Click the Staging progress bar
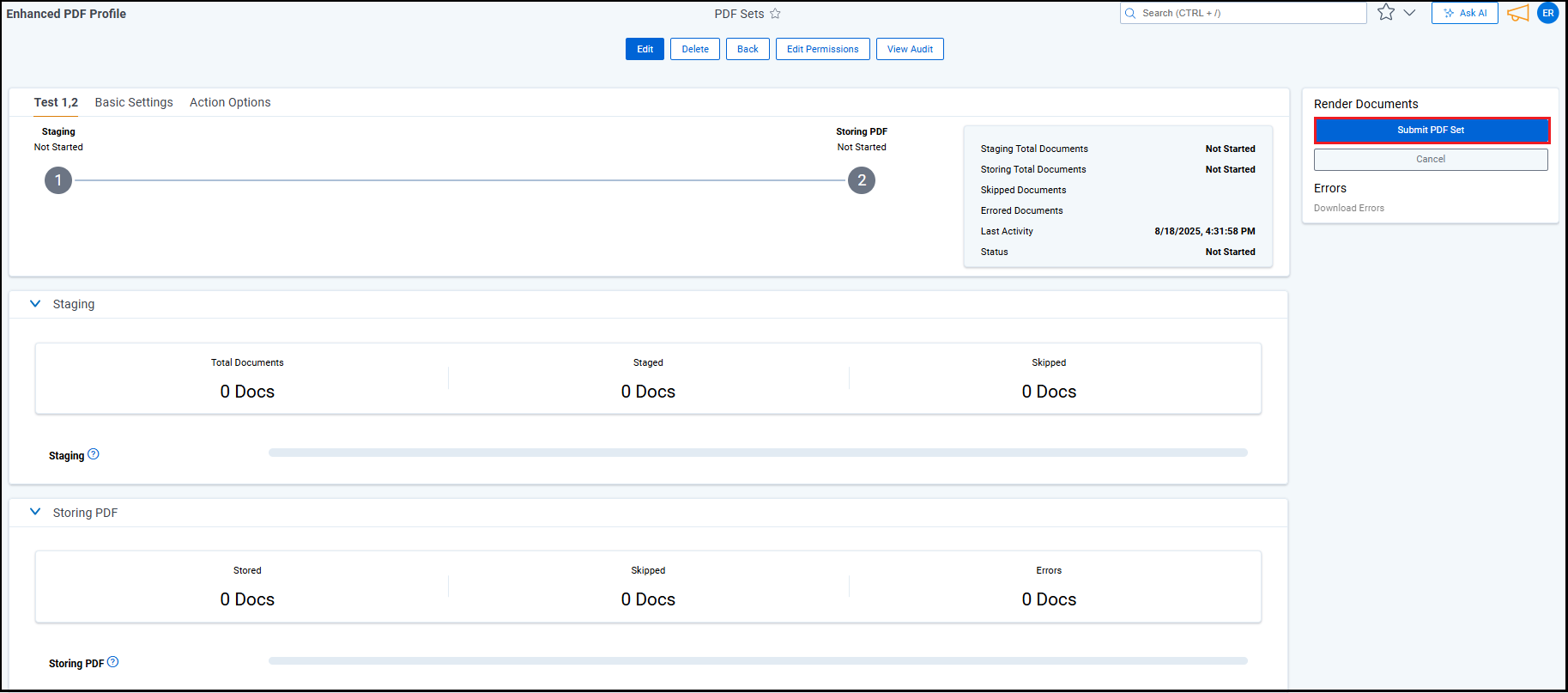Screen dimensions: 1568x693 [758, 453]
